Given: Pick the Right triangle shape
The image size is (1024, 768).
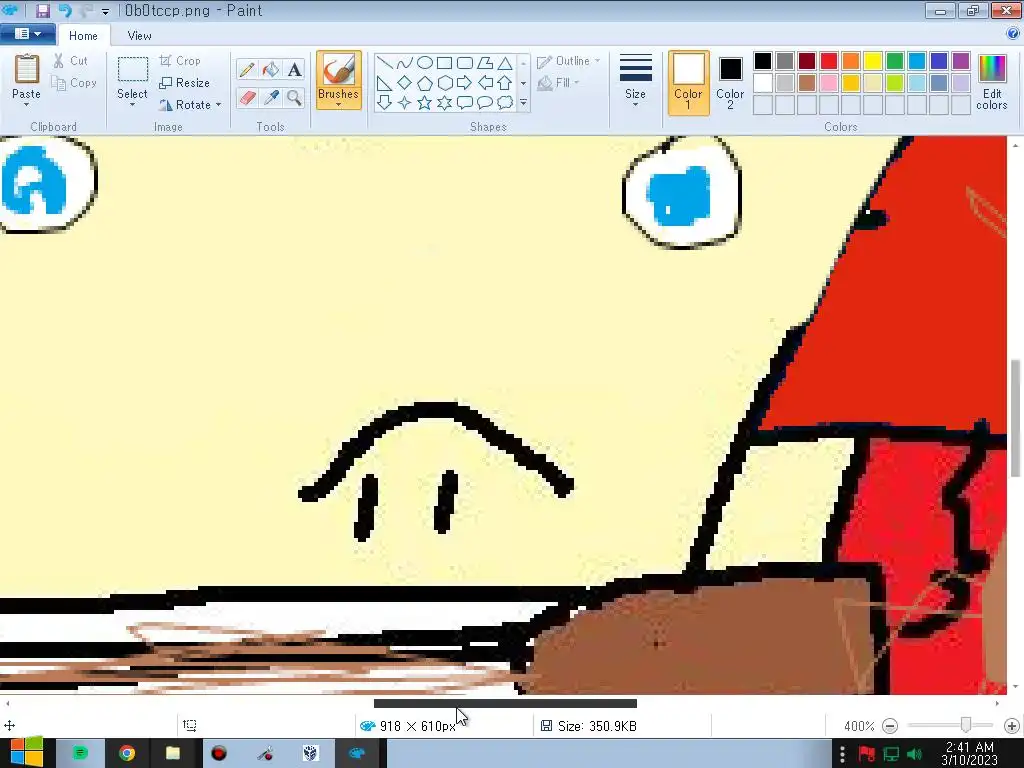Looking at the screenshot, I should coord(385,83).
